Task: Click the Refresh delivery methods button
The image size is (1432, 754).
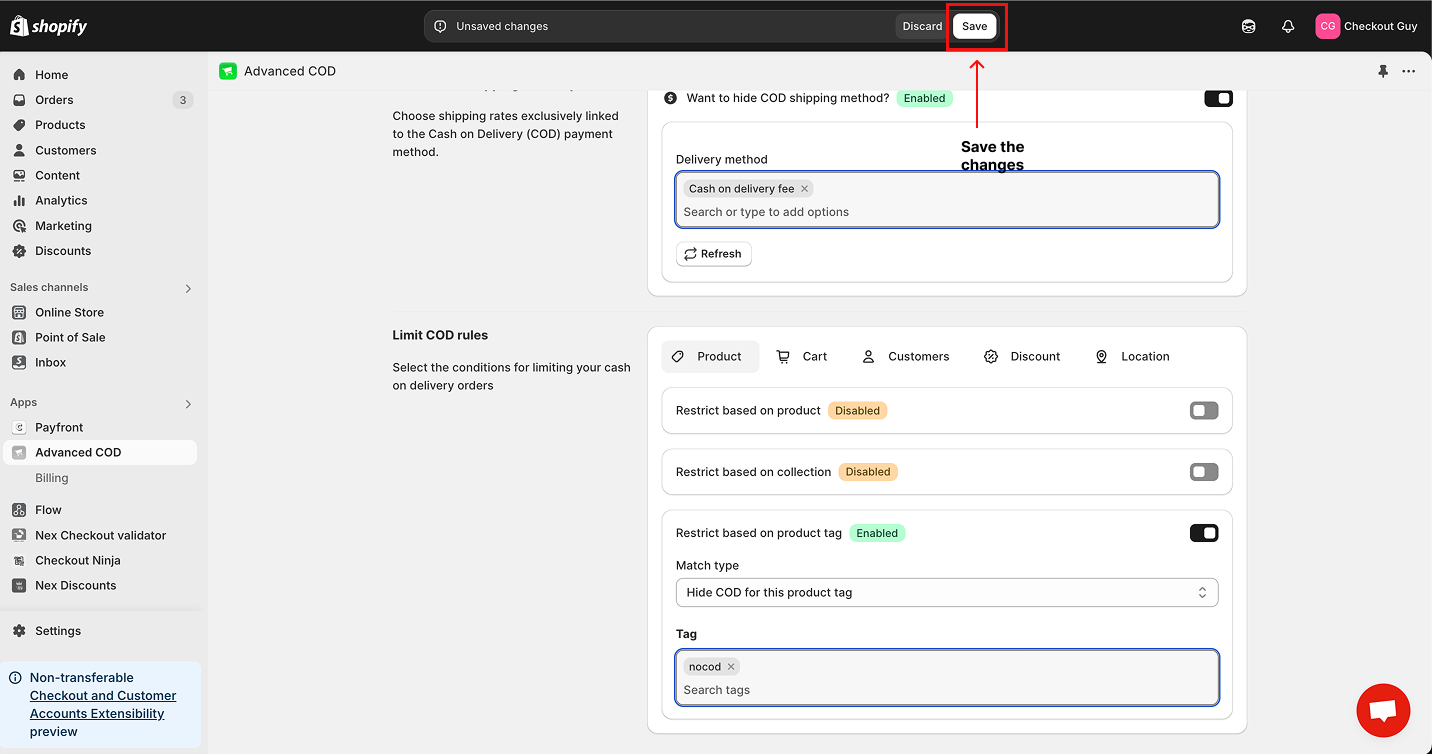Action: click(x=713, y=254)
